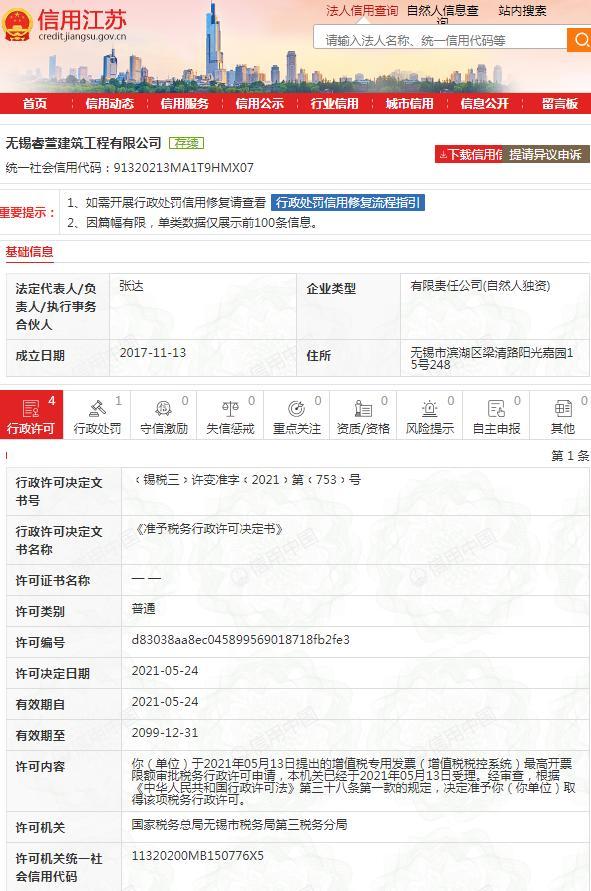The width and height of the screenshot is (591, 891).
Task: Click the founding date 2017-11-13
Action: [153, 352]
